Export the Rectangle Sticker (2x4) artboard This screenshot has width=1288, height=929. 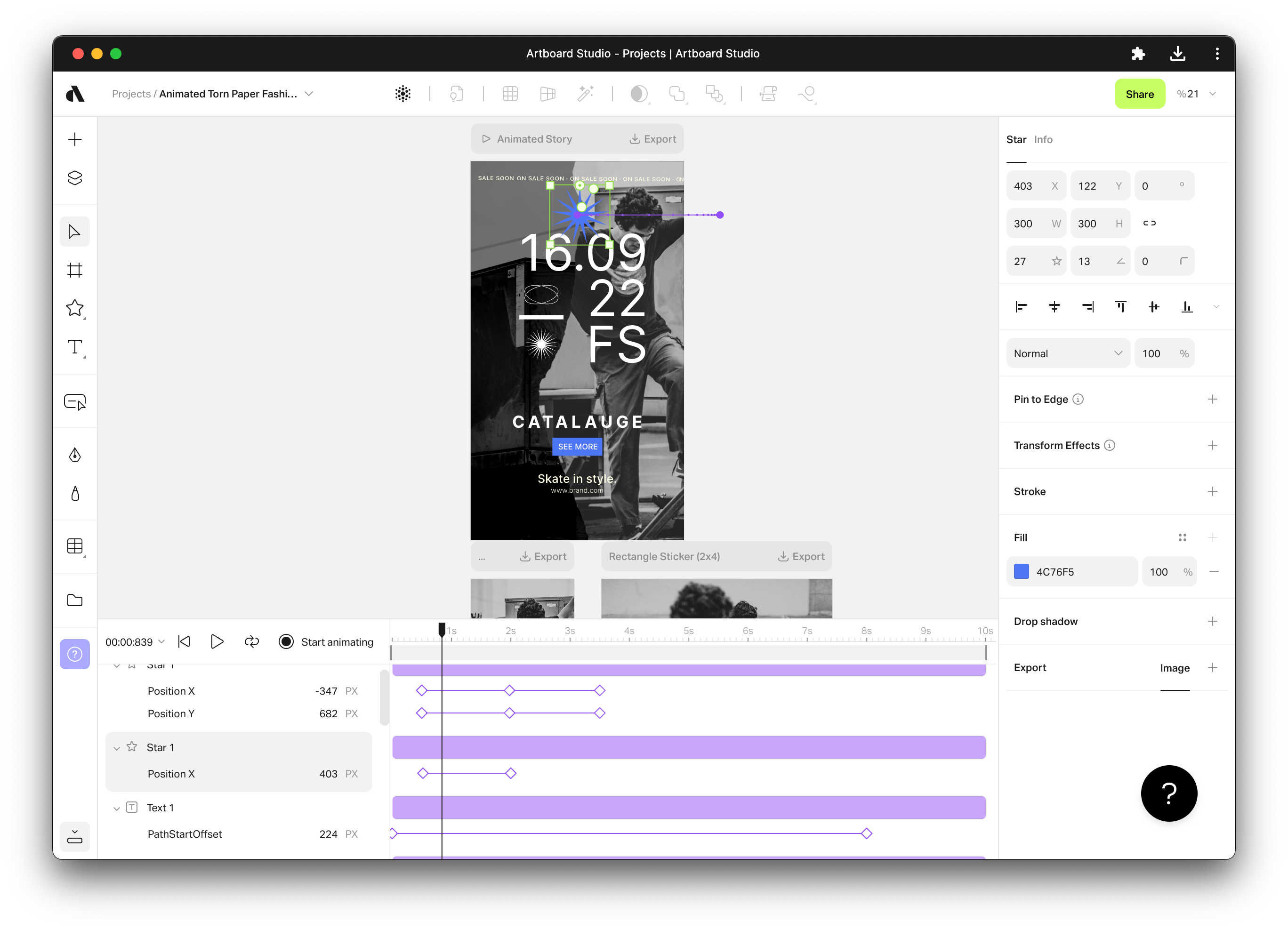[801, 556]
